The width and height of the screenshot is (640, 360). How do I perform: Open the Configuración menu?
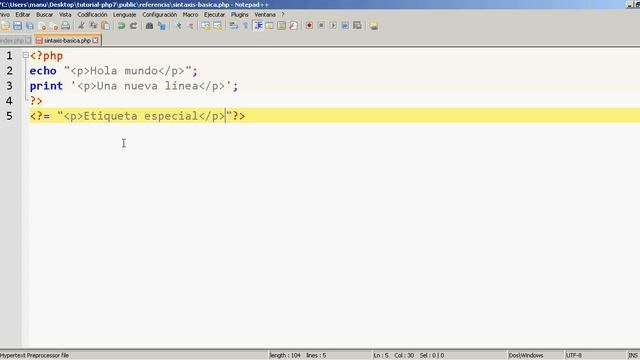[x=160, y=14]
